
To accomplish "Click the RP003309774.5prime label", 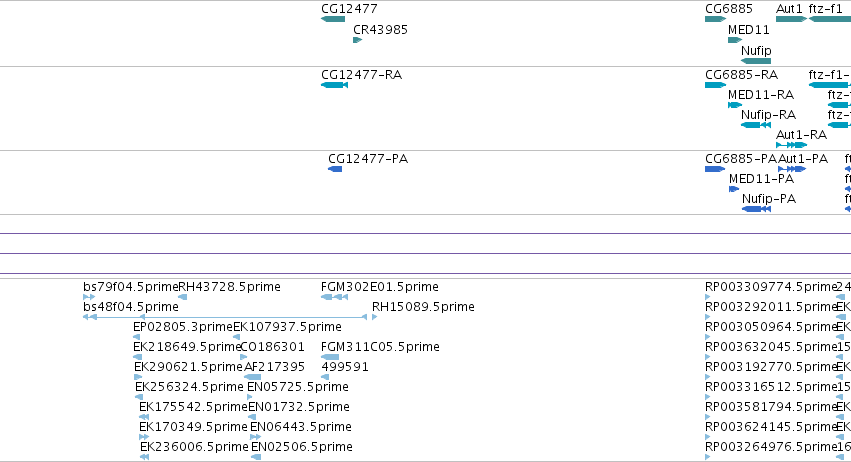I will pyautogui.click(x=771, y=287).
